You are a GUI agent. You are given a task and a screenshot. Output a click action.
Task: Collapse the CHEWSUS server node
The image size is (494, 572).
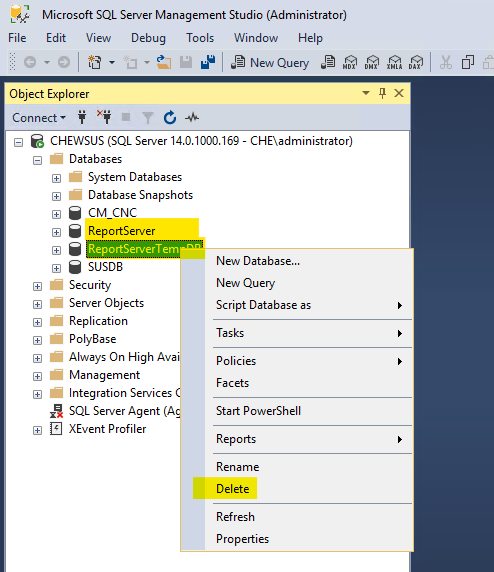[19, 142]
